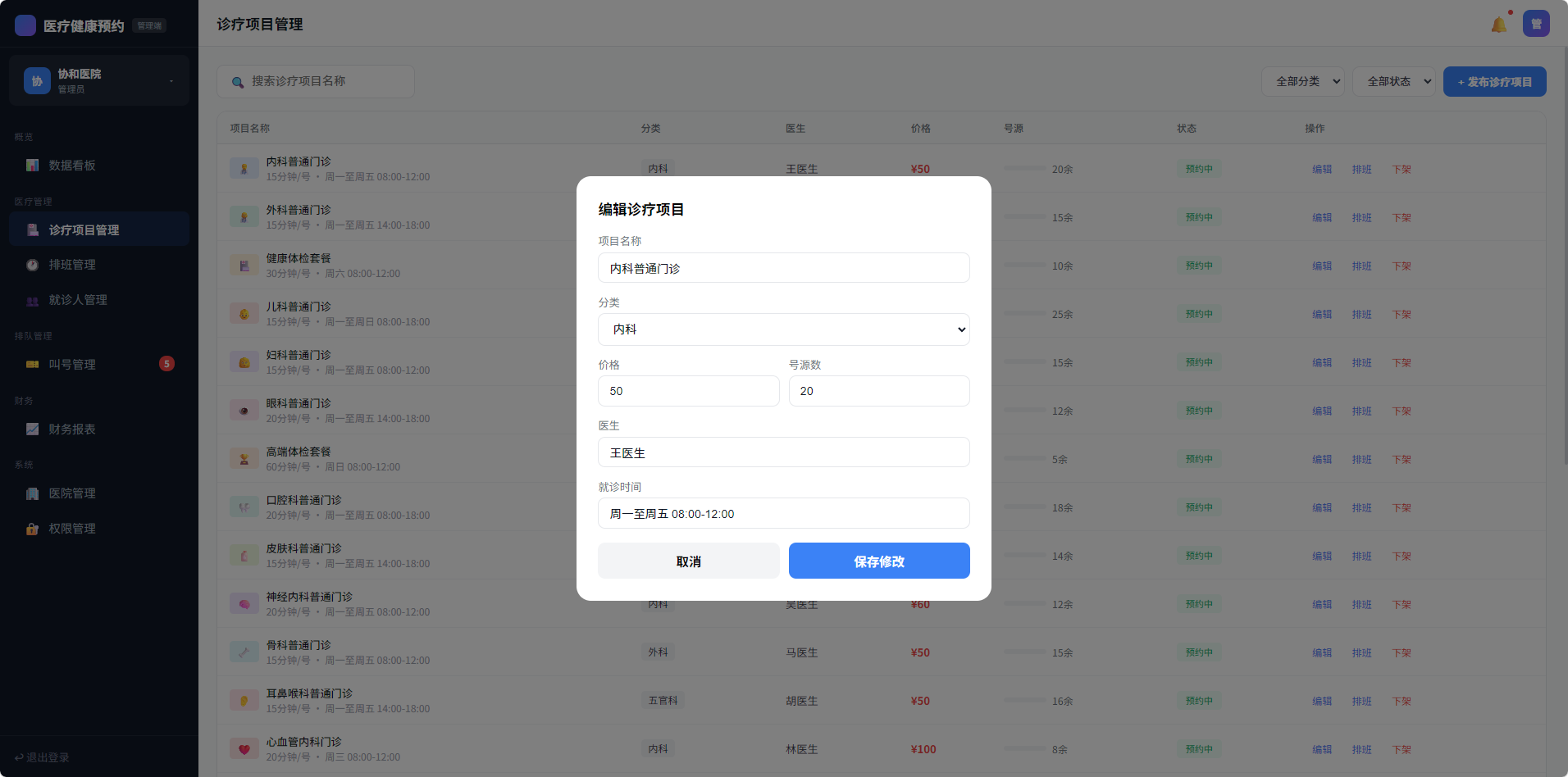The width and height of the screenshot is (1568, 777).
Task: Click the 权限管理 lock icon
Action: pyautogui.click(x=33, y=529)
